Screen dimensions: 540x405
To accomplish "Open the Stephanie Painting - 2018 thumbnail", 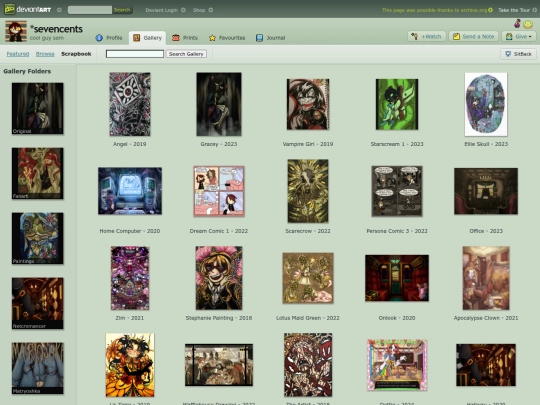I will point(219,278).
